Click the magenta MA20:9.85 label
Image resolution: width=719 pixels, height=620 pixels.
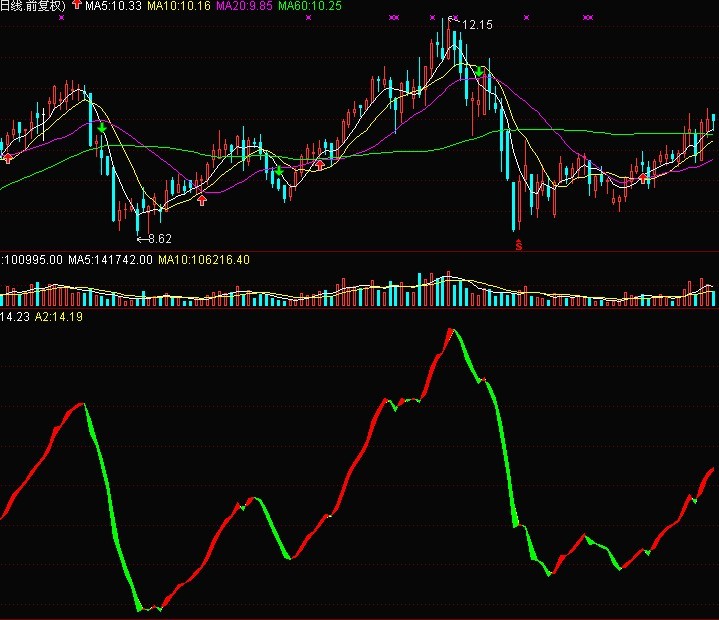click(243, 6)
